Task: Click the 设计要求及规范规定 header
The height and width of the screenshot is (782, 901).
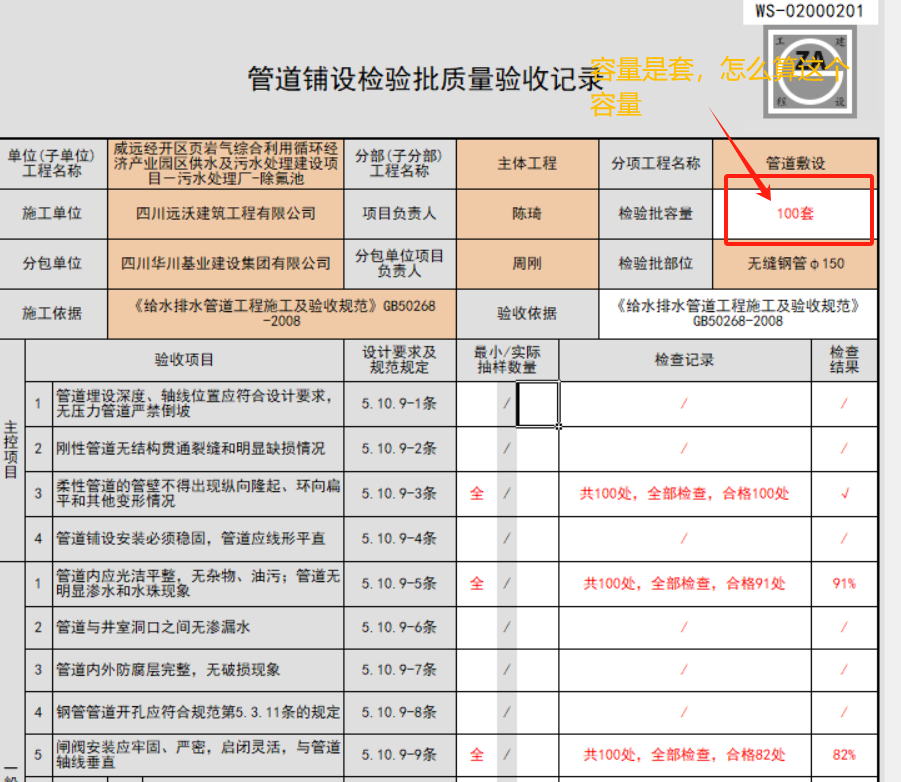Action: pyautogui.click(x=399, y=360)
